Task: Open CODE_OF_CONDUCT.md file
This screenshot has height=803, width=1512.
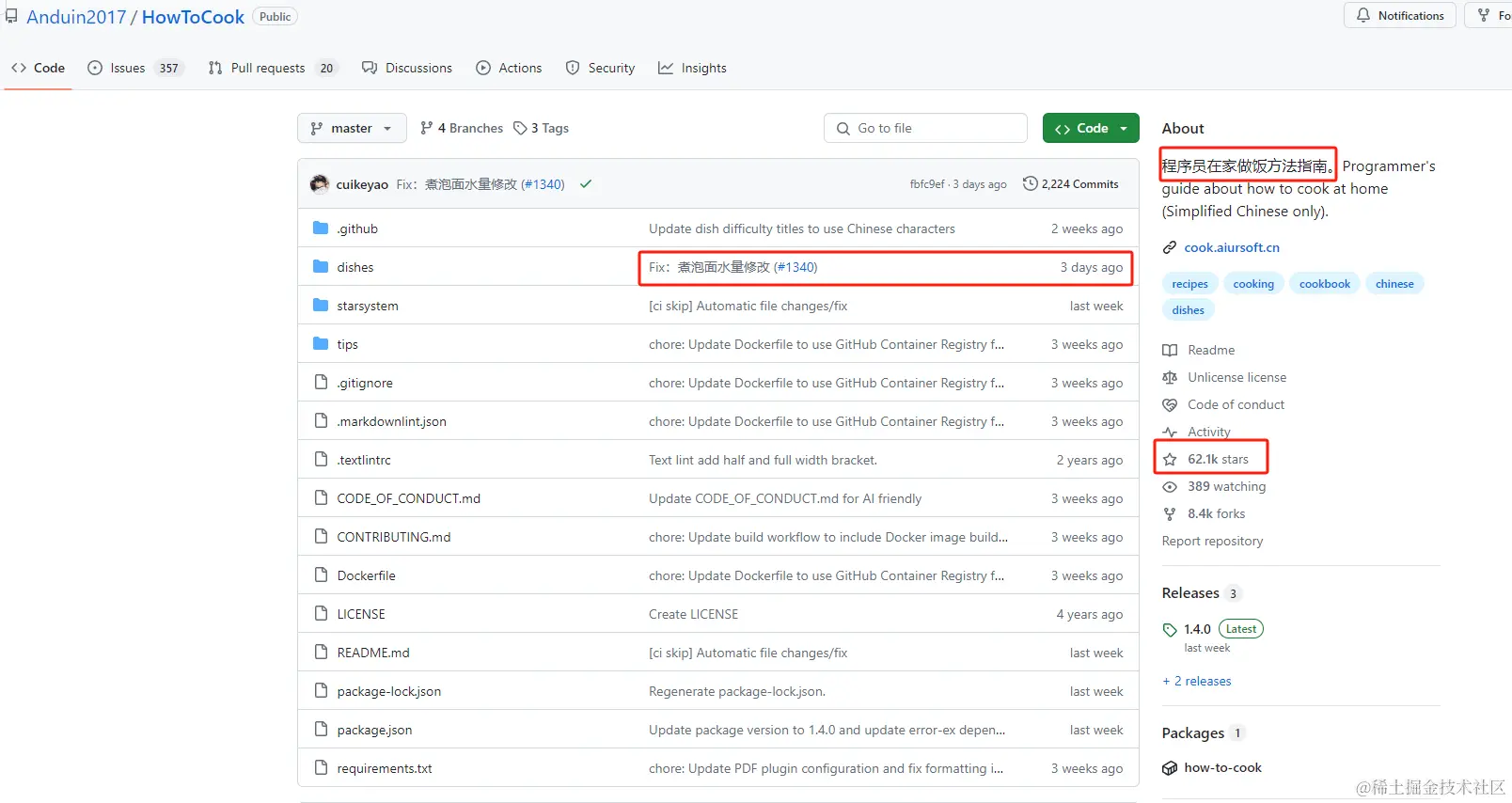Action: click(409, 498)
